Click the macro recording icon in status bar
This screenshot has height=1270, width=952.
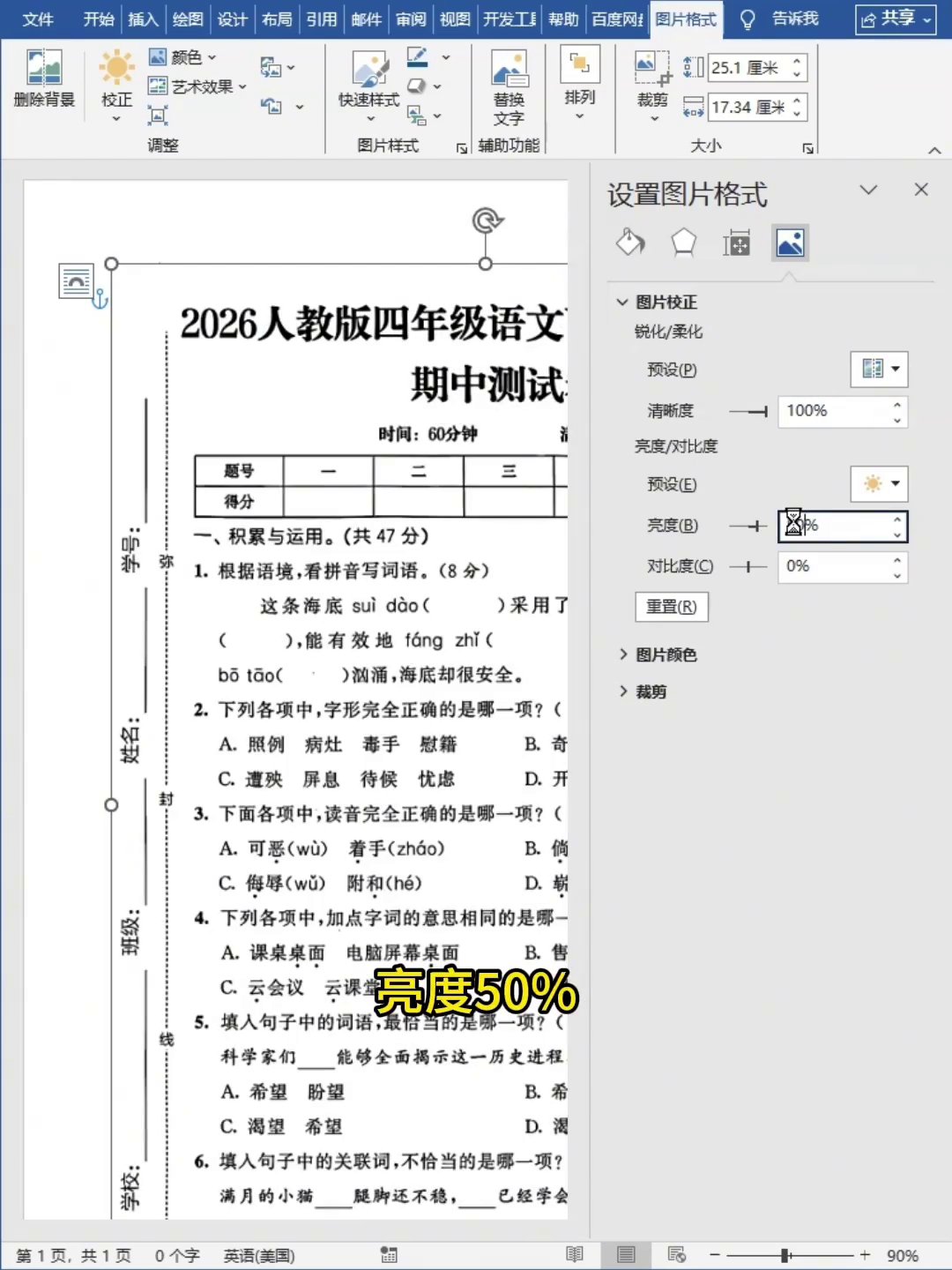click(x=389, y=1254)
